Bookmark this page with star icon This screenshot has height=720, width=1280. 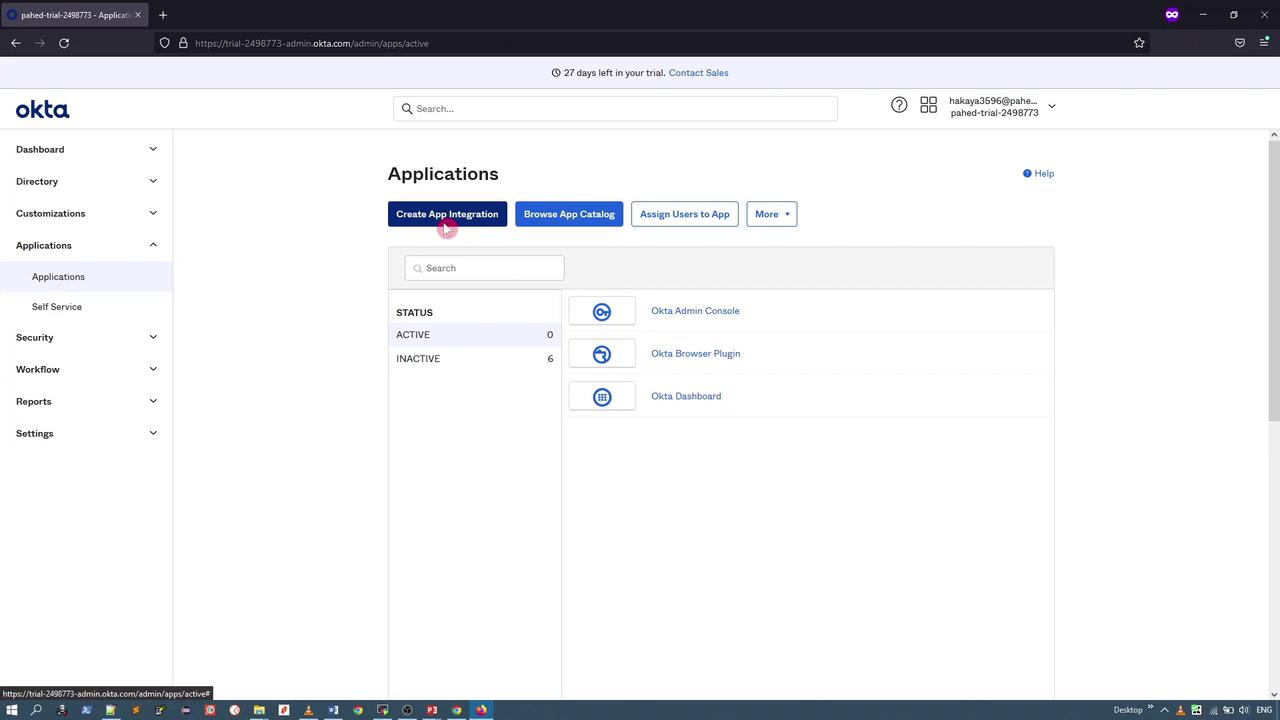coord(1139,43)
